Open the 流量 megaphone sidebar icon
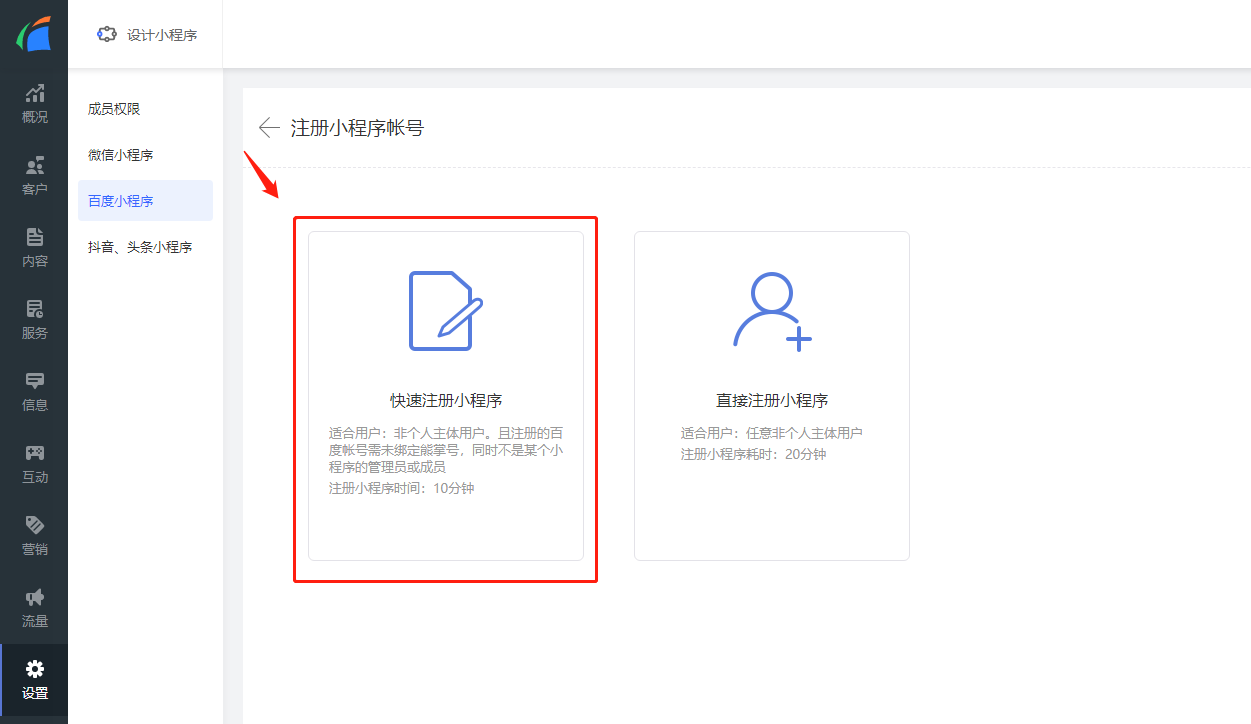This screenshot has height=724, width=1251. coord(34,597)
